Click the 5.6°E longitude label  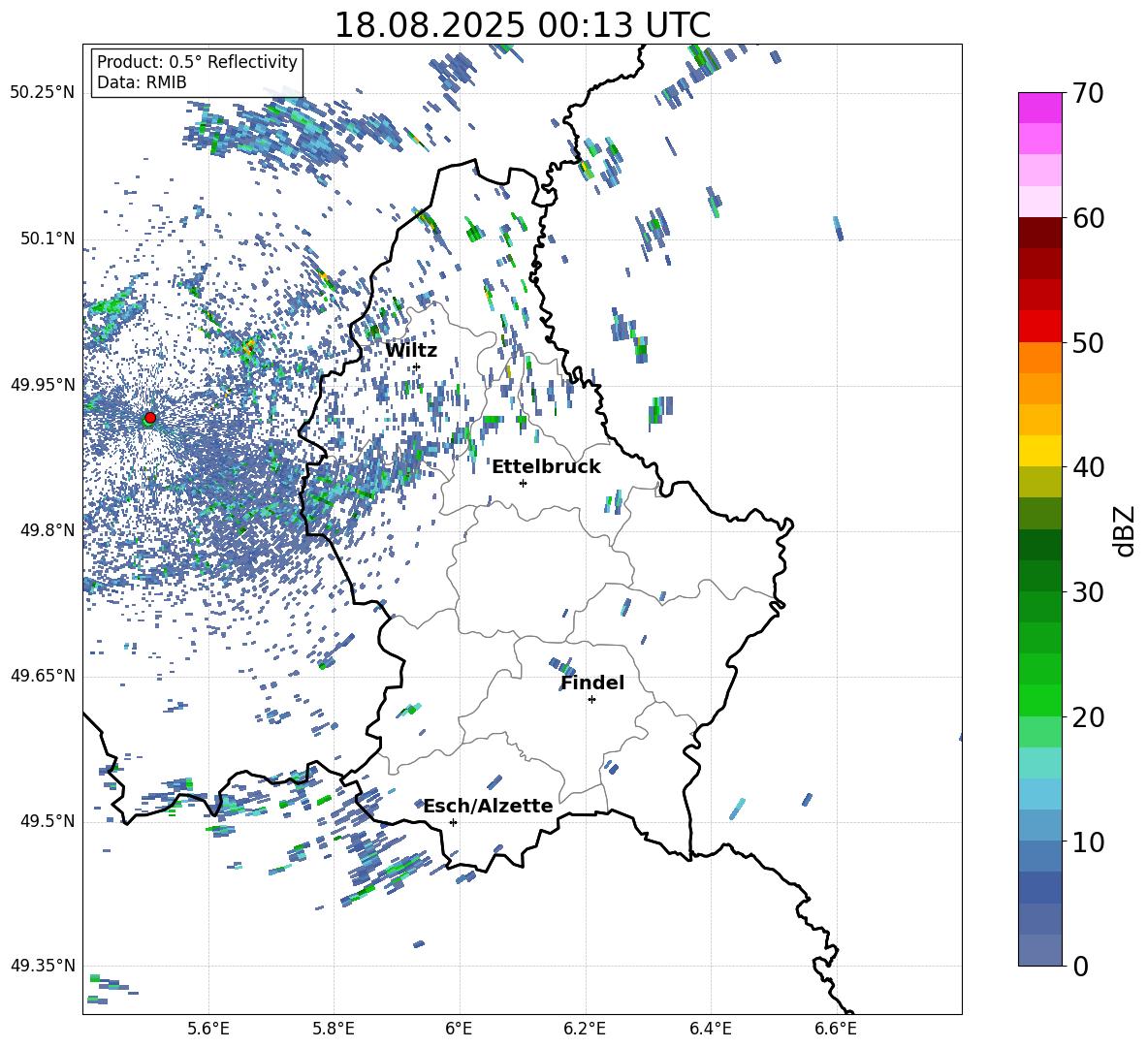point(208,1029)
